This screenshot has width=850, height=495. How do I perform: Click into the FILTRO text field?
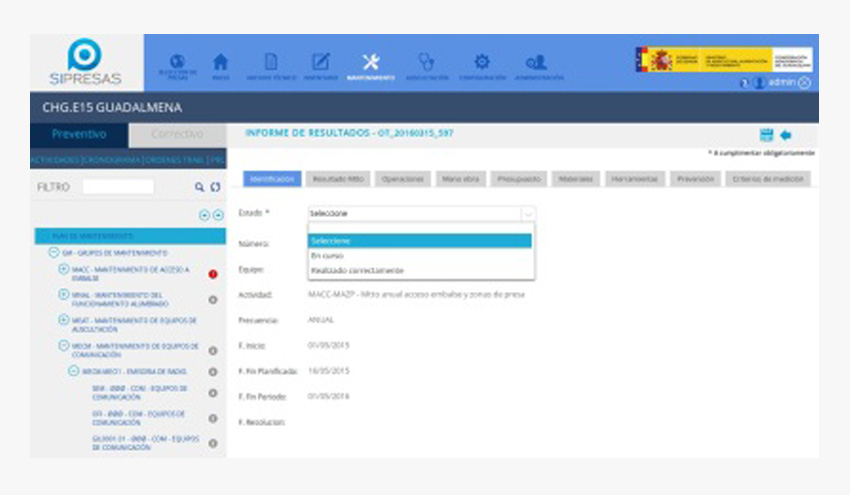(x=118, y=187)
